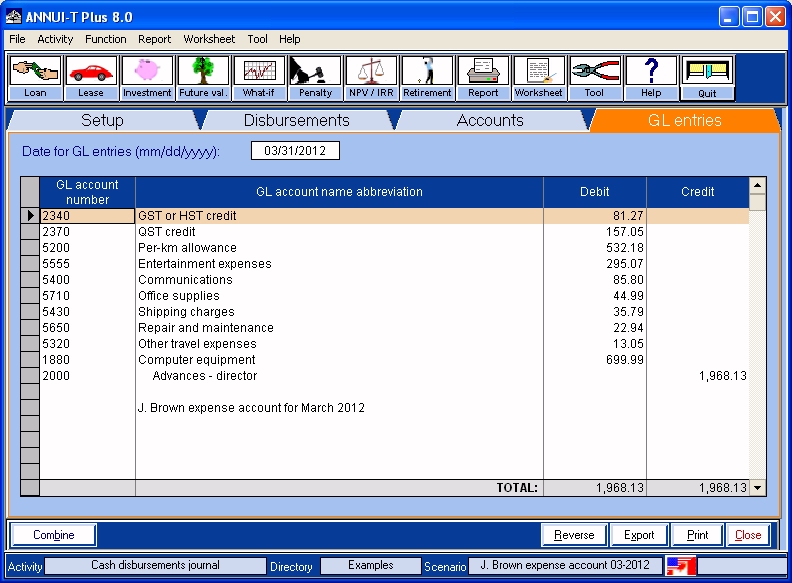Open the Investment piggy bank tool

(x=147, y=78)
